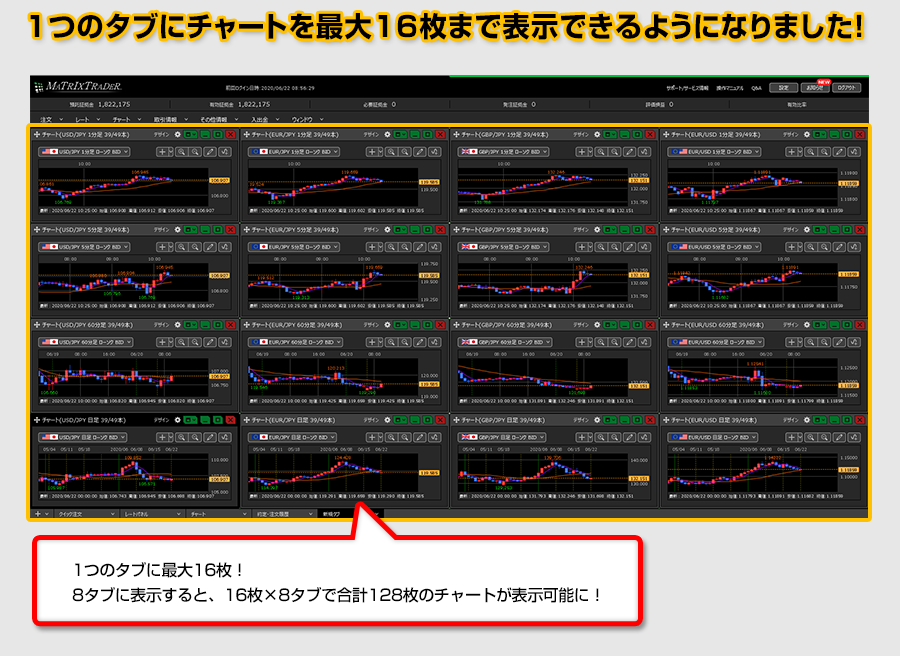Open the USD/JPY 1分足 ローソク BID selector

[84, 152]
